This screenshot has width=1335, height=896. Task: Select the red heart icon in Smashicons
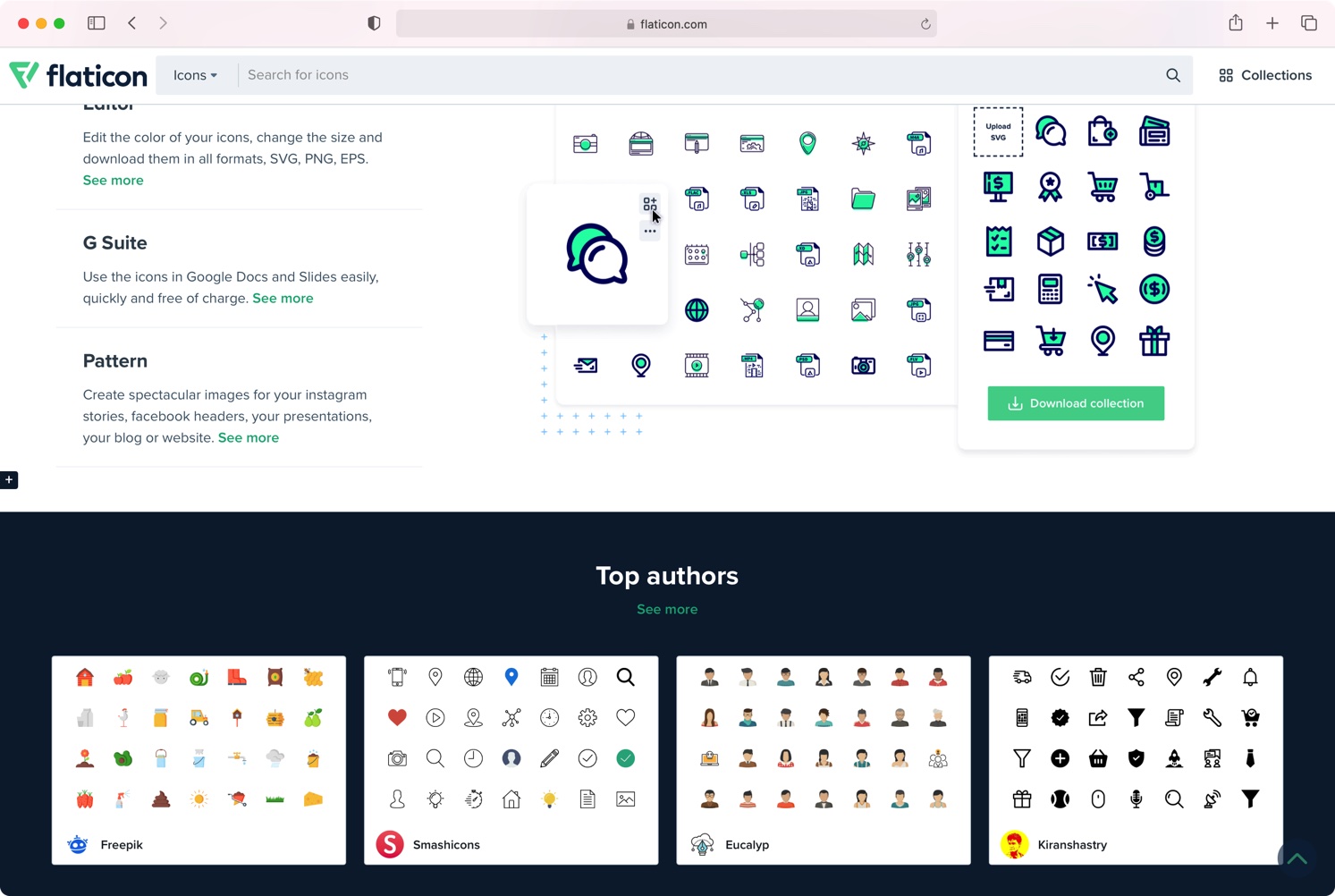(x=397, y=717)
